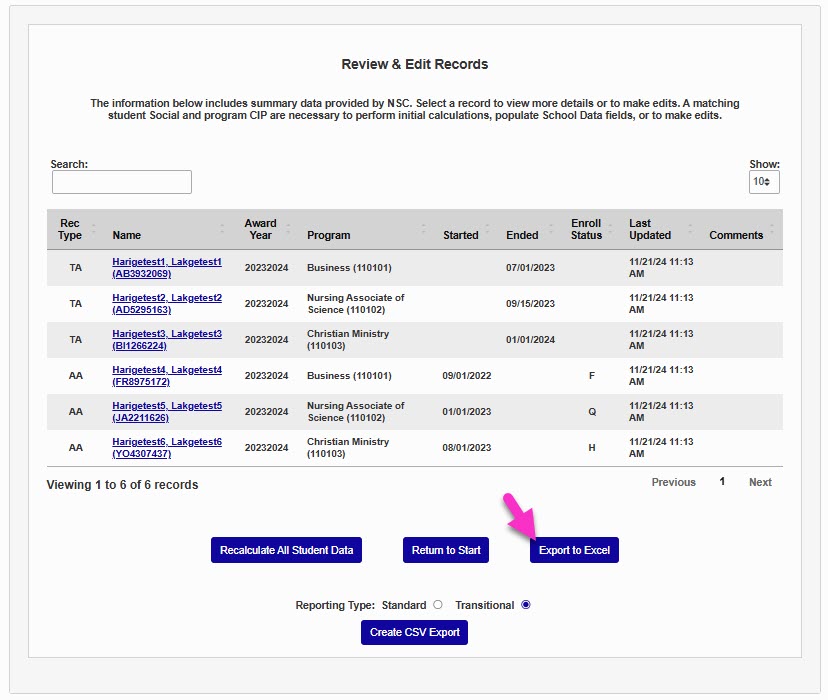Sort table by Program column
This screenshot has width=828, height=700.
tap(329, 235)
